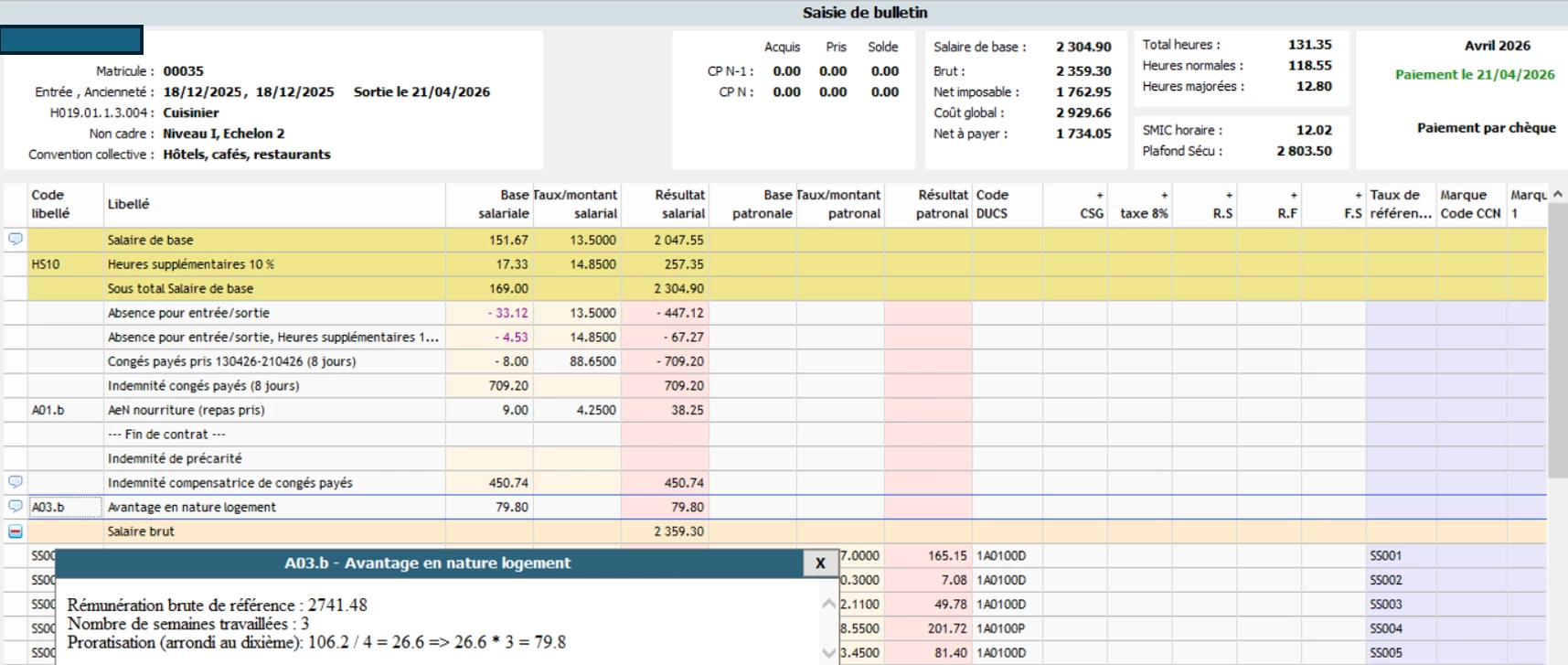Open the comment icon beside Indemnité compensatrice row
Viewport: 1568px width, 665px height.
(16, 482)
